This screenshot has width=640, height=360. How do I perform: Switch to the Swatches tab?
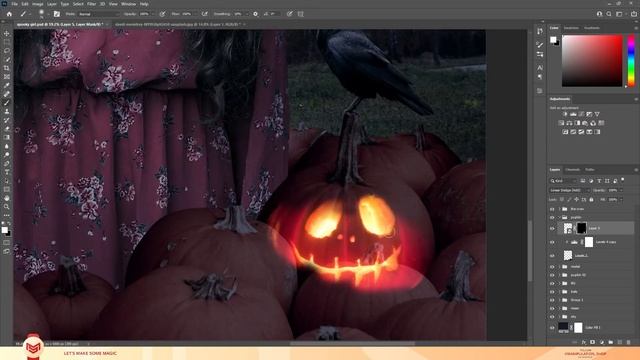pos(571,28)
